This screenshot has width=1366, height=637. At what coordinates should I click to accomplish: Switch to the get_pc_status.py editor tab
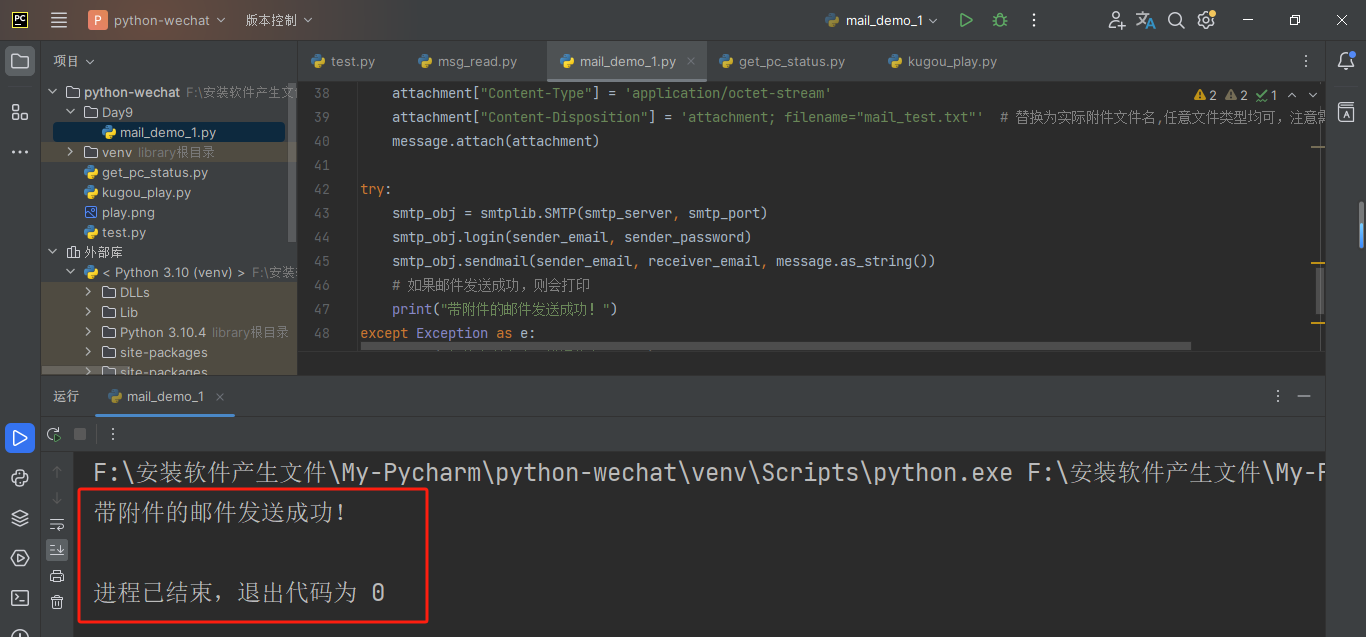tap(791, 61)
